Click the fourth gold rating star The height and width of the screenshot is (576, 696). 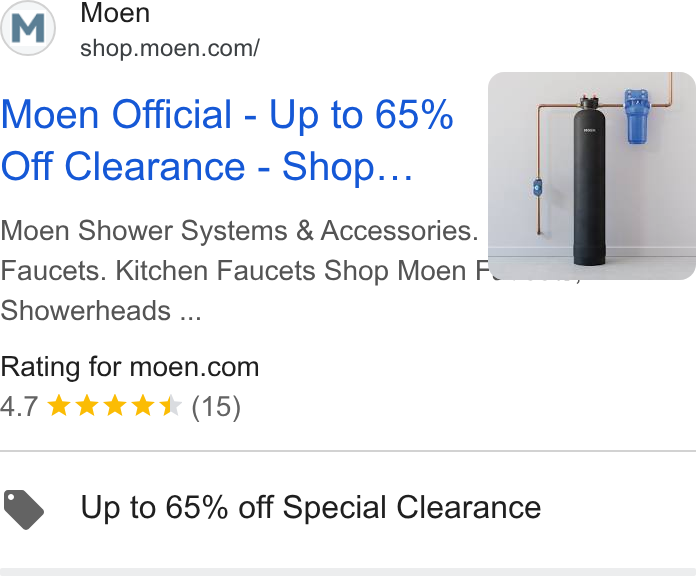pos(143,406)
